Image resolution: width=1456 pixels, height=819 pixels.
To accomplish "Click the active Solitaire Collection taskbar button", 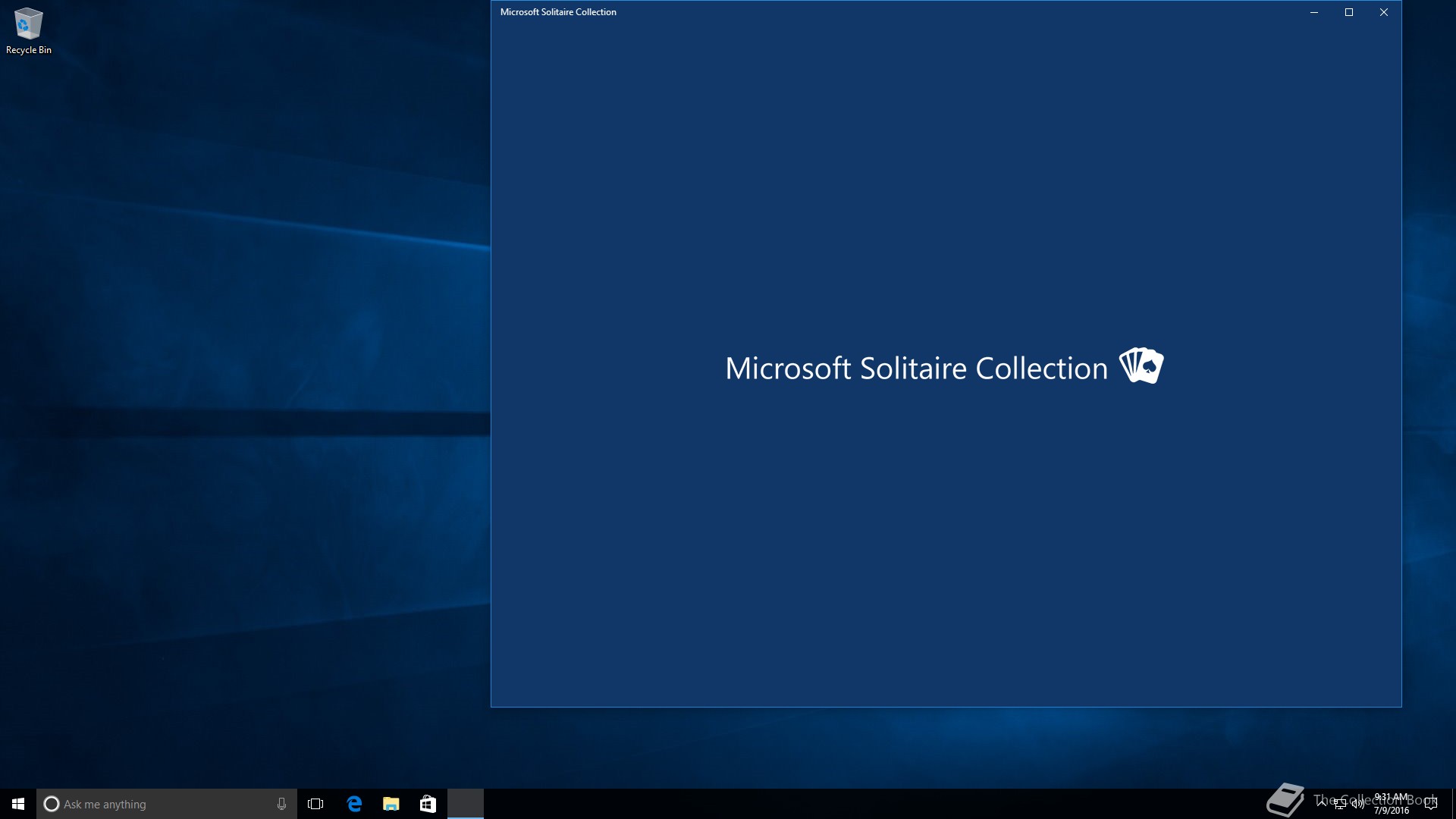I will point(466,804).
